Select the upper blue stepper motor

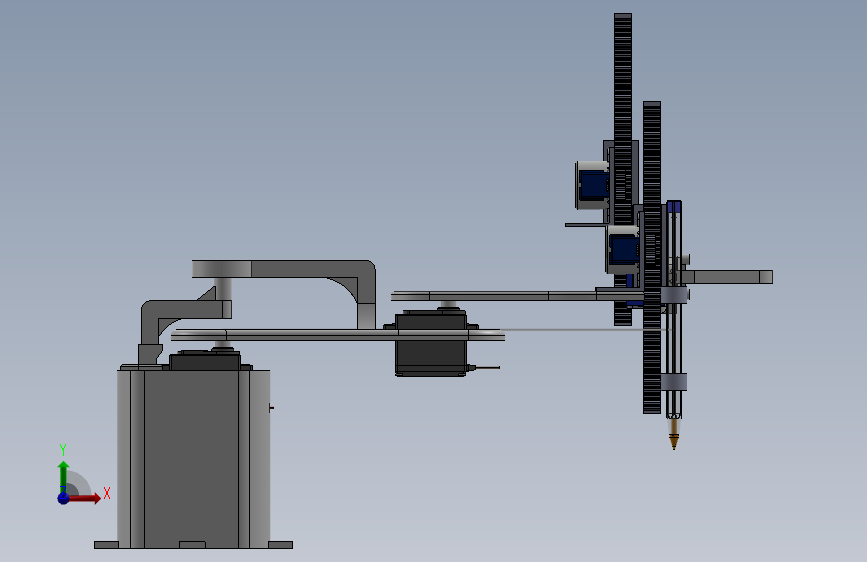(x=592, y=185)
